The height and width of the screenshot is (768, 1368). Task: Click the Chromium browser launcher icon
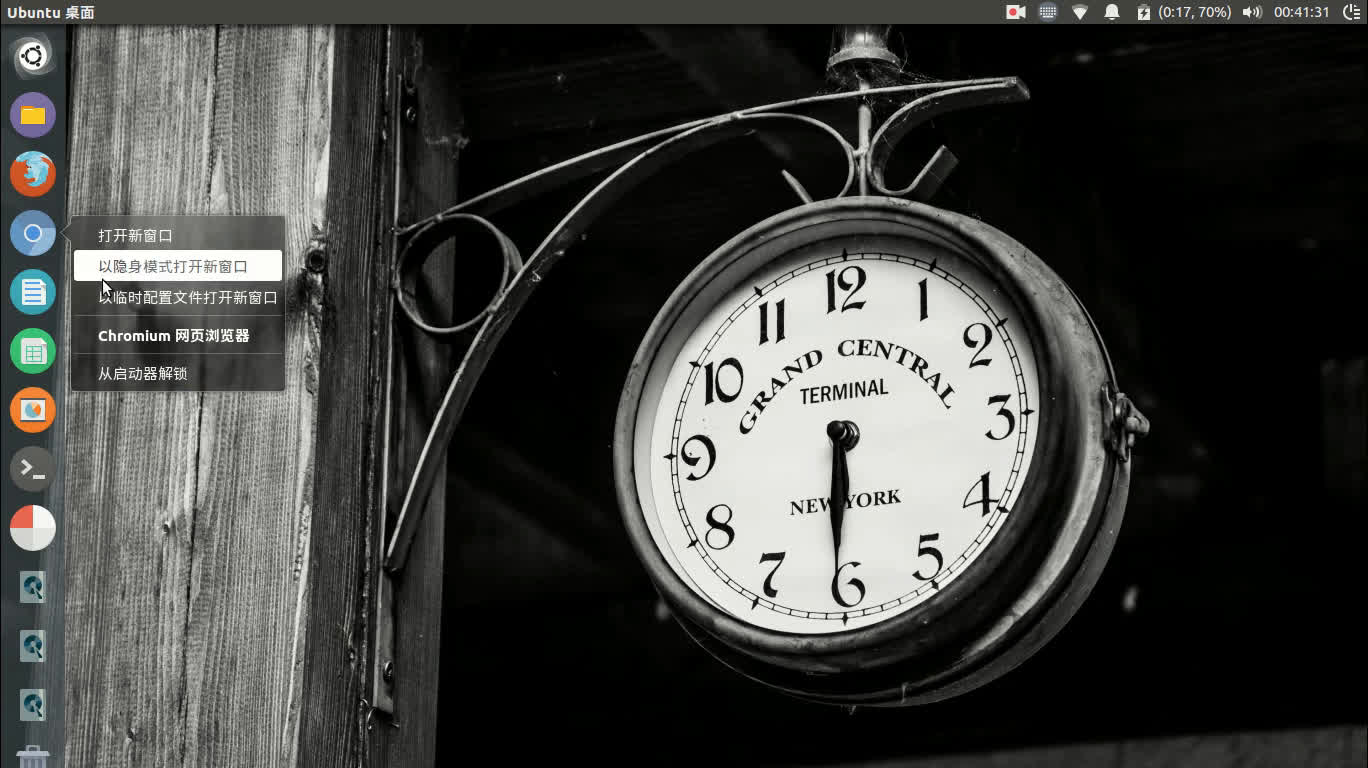pyautogui.click(x=33, y=233)
